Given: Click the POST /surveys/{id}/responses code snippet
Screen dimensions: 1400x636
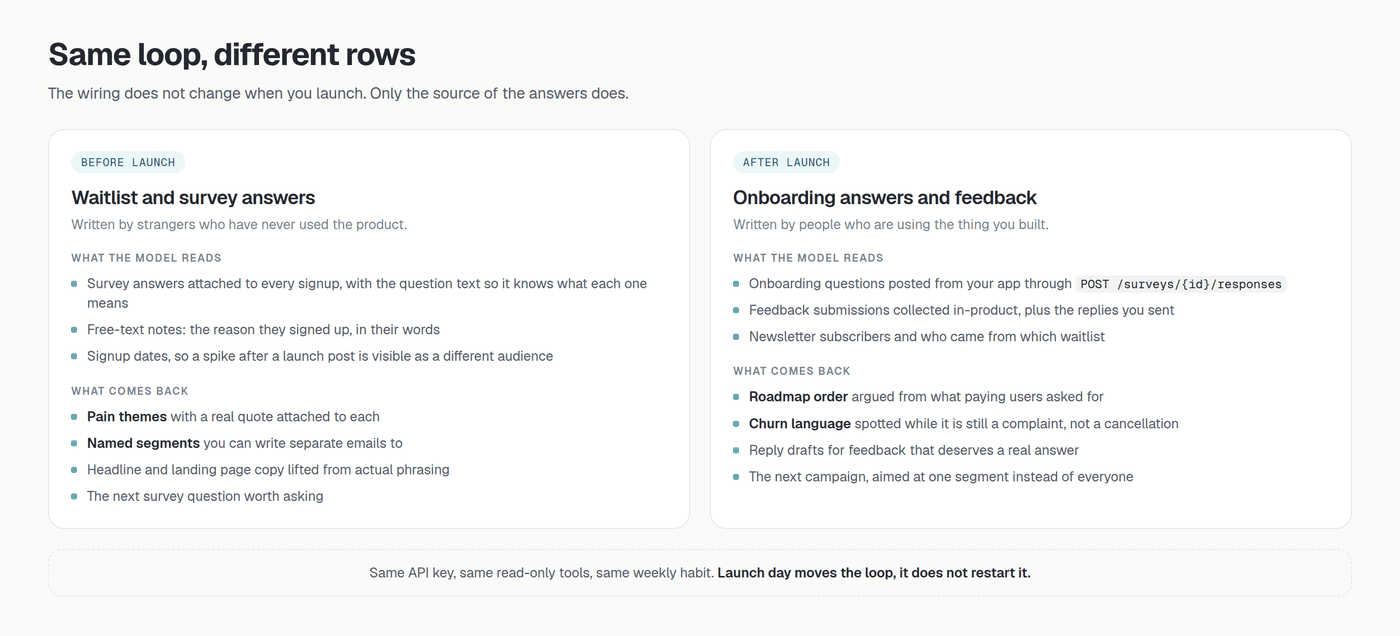Looking at the screenshot, I should (1181, 284).
